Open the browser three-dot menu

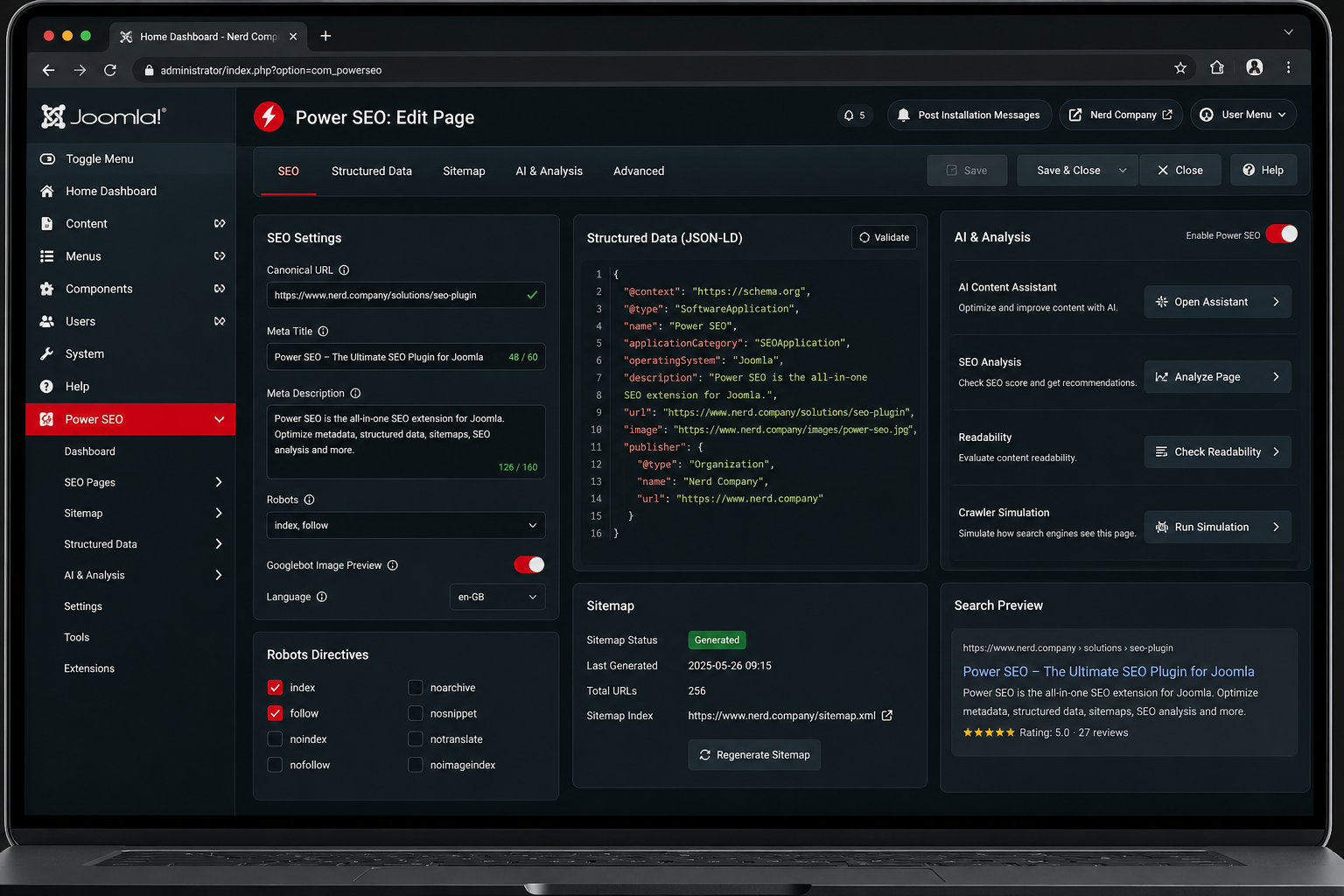[1288, 67]
